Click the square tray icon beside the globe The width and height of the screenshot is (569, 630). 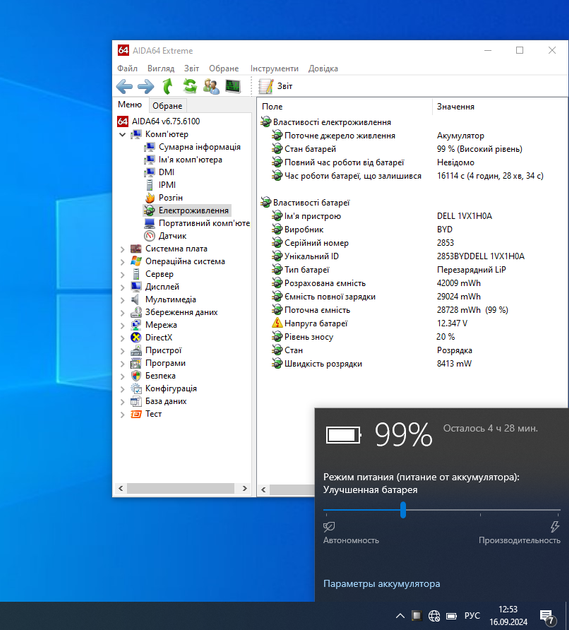(417, 616)
